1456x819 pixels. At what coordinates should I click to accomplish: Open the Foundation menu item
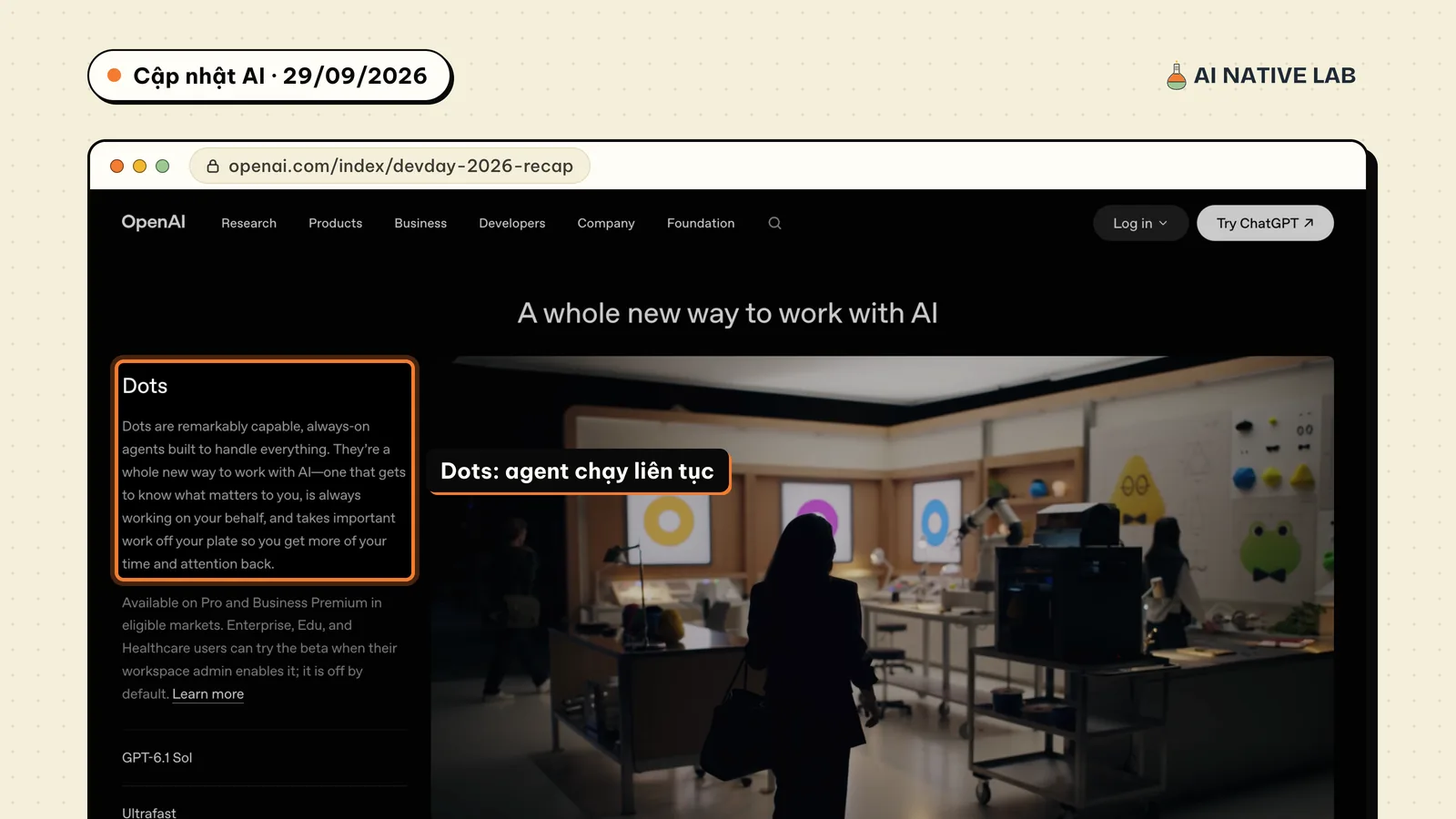click(701, 223)
